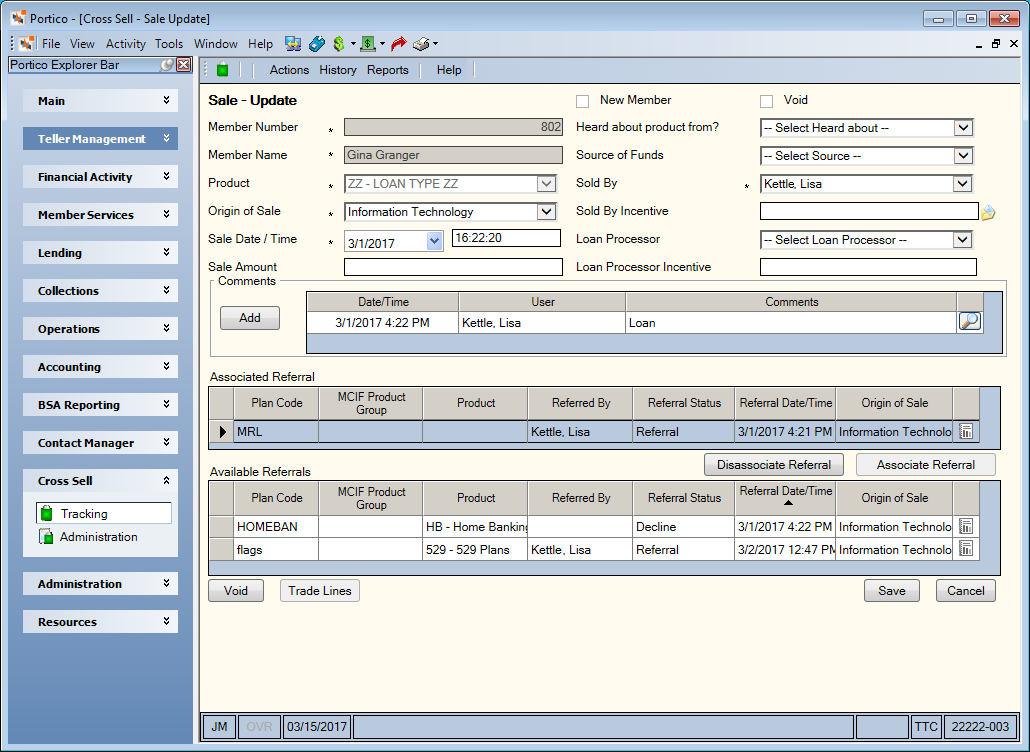Open the detail icon for the flags referral row

click(x=966, y=549)
